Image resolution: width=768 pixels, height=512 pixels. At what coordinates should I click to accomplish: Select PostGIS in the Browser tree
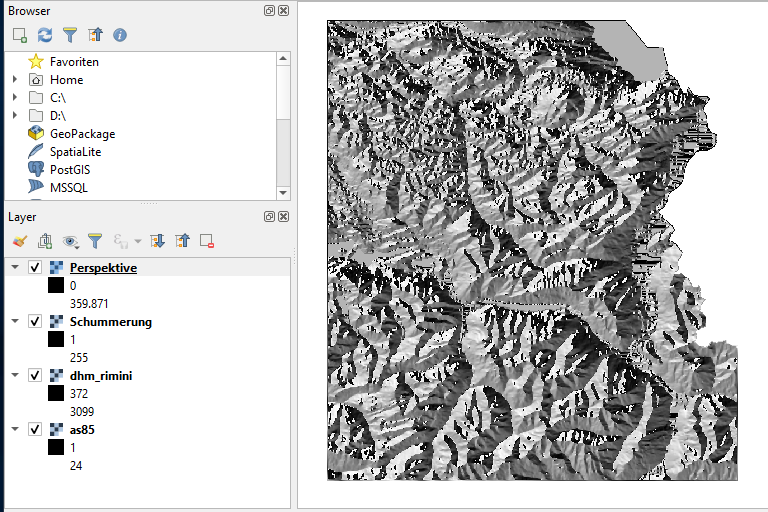70,170
